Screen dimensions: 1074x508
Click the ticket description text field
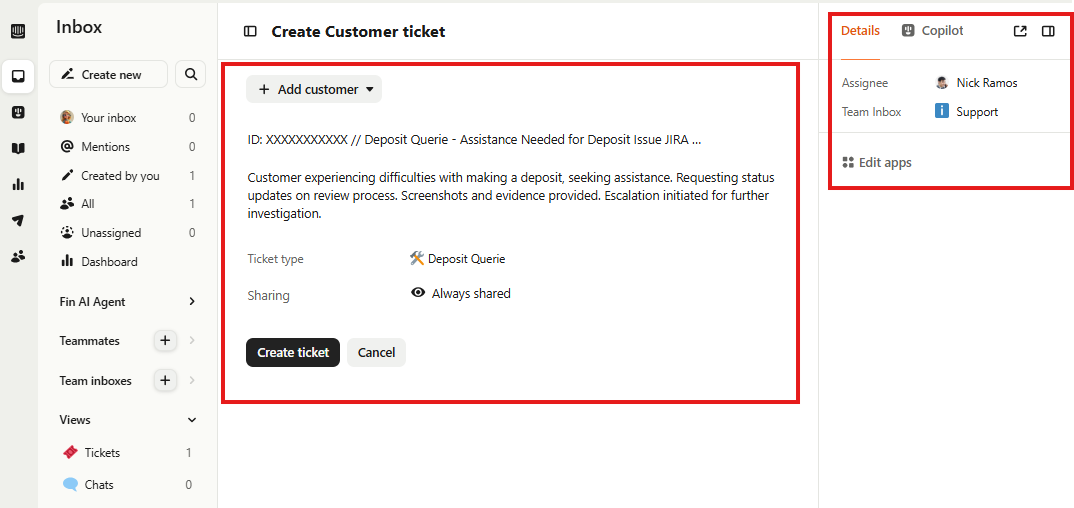(510, 195)
